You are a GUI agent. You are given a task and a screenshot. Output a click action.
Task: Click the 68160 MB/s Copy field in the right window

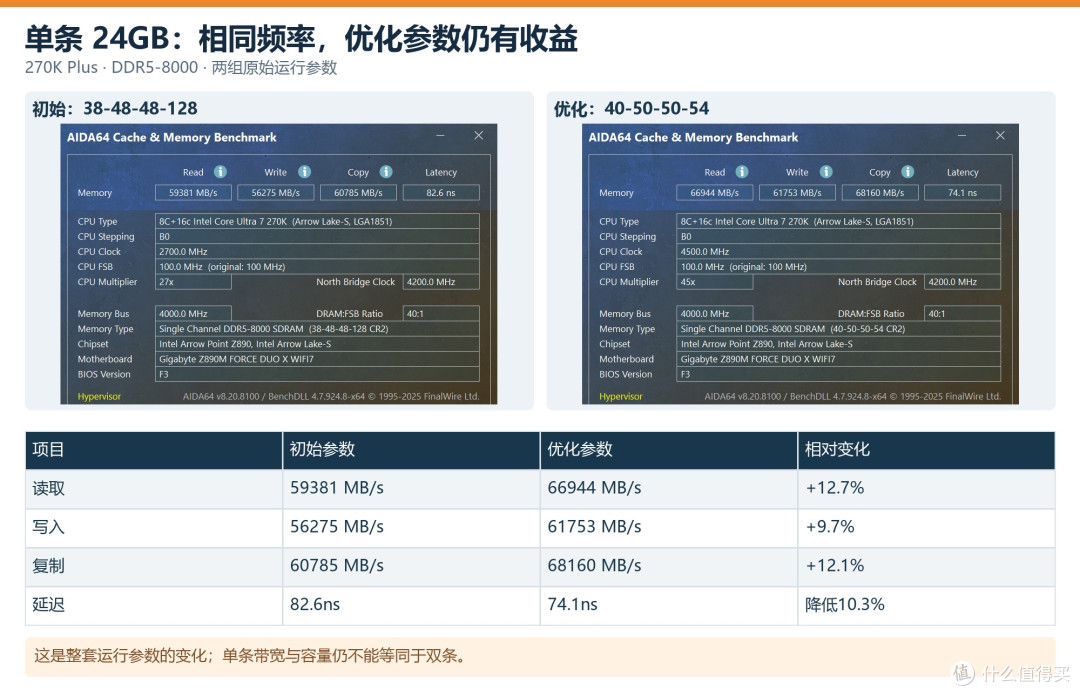tap(880, 193)
